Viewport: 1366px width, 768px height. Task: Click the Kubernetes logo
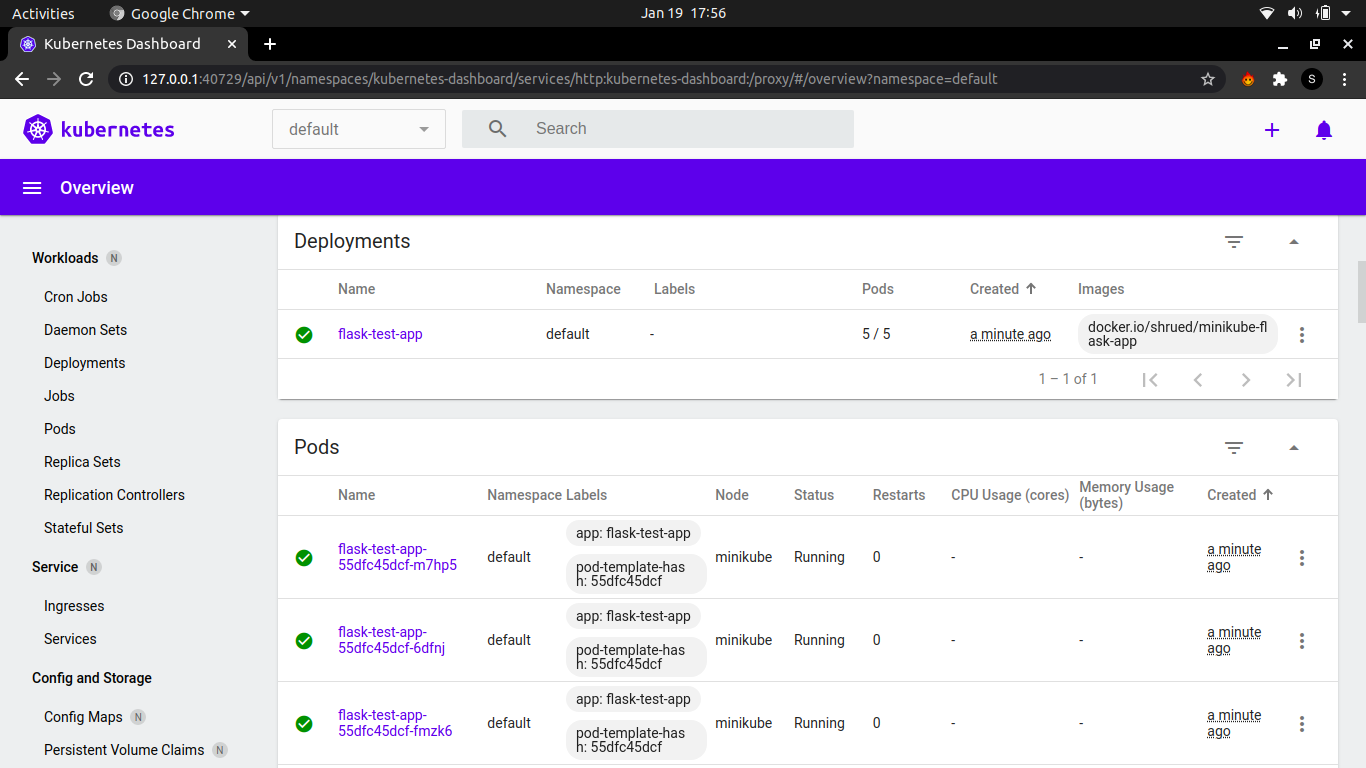pyautogui.click(x=38, y=129)
